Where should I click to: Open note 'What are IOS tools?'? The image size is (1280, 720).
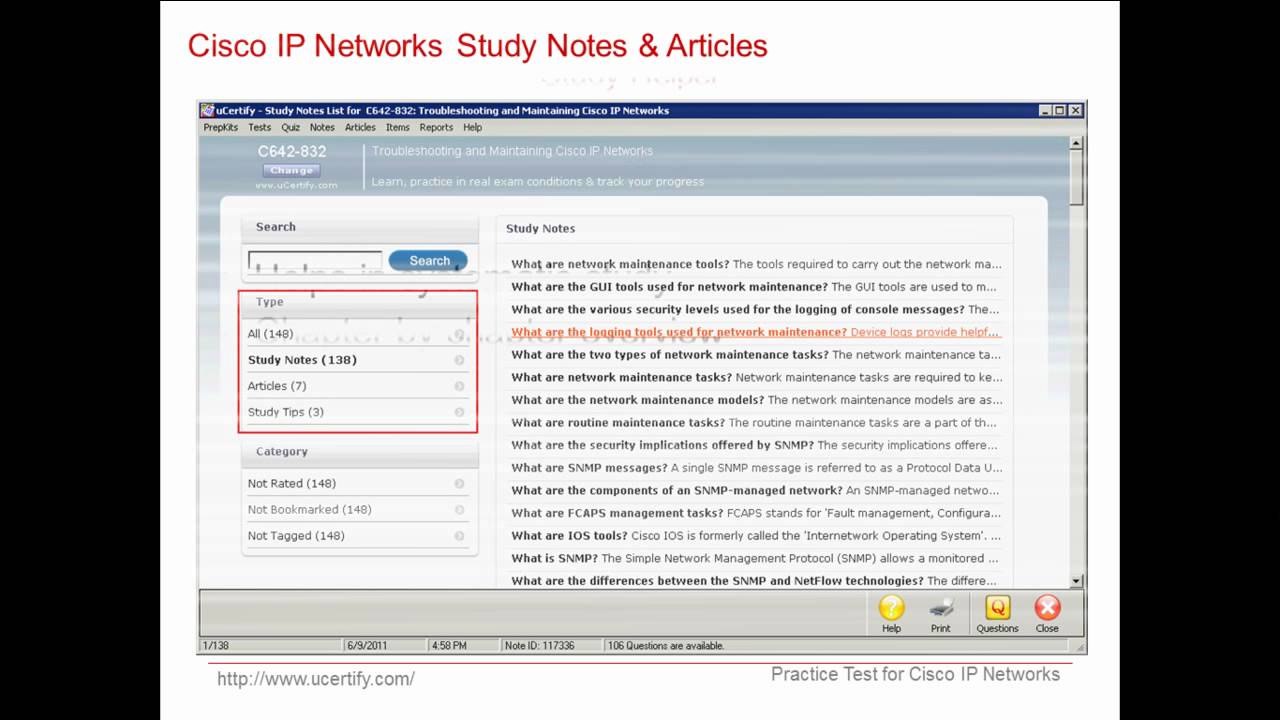pyautogui.click(x=756, y=536)
